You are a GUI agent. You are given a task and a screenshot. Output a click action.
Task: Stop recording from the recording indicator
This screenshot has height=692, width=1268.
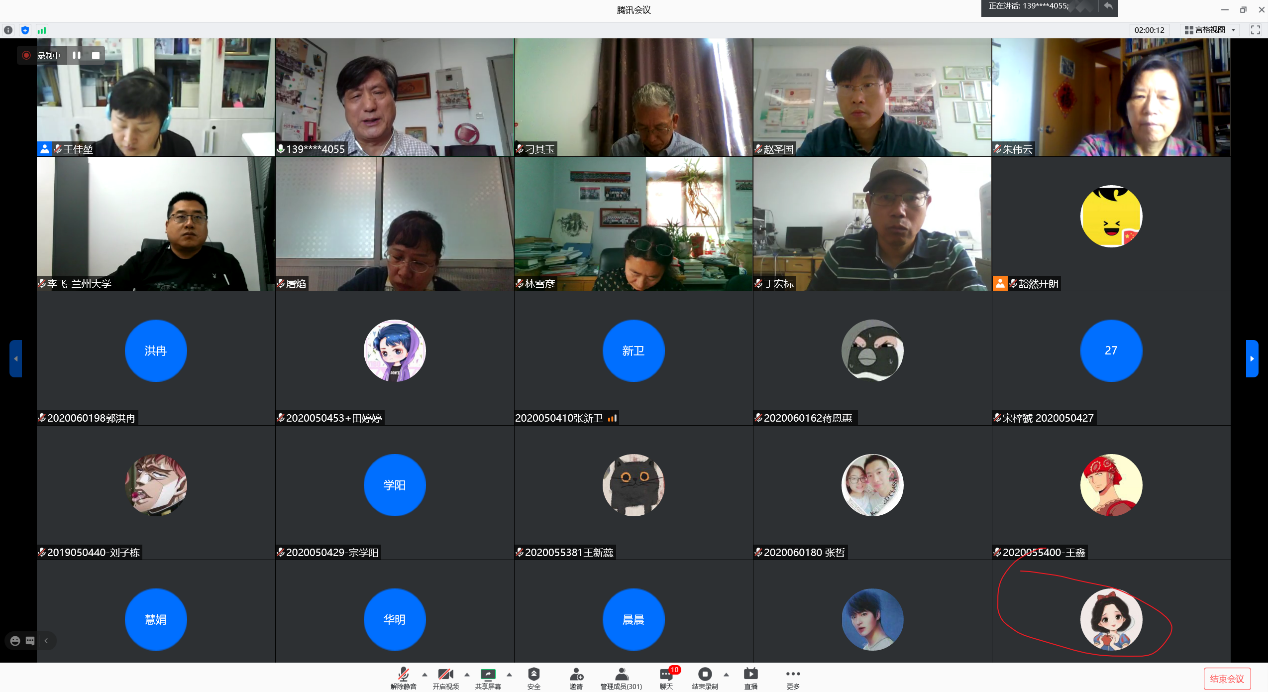[96, 55]
